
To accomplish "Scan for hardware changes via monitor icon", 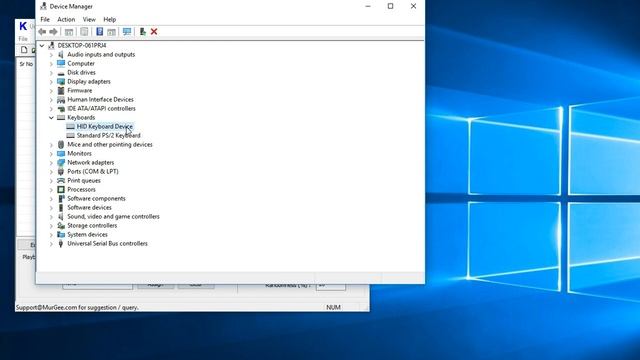I will 127,31.
